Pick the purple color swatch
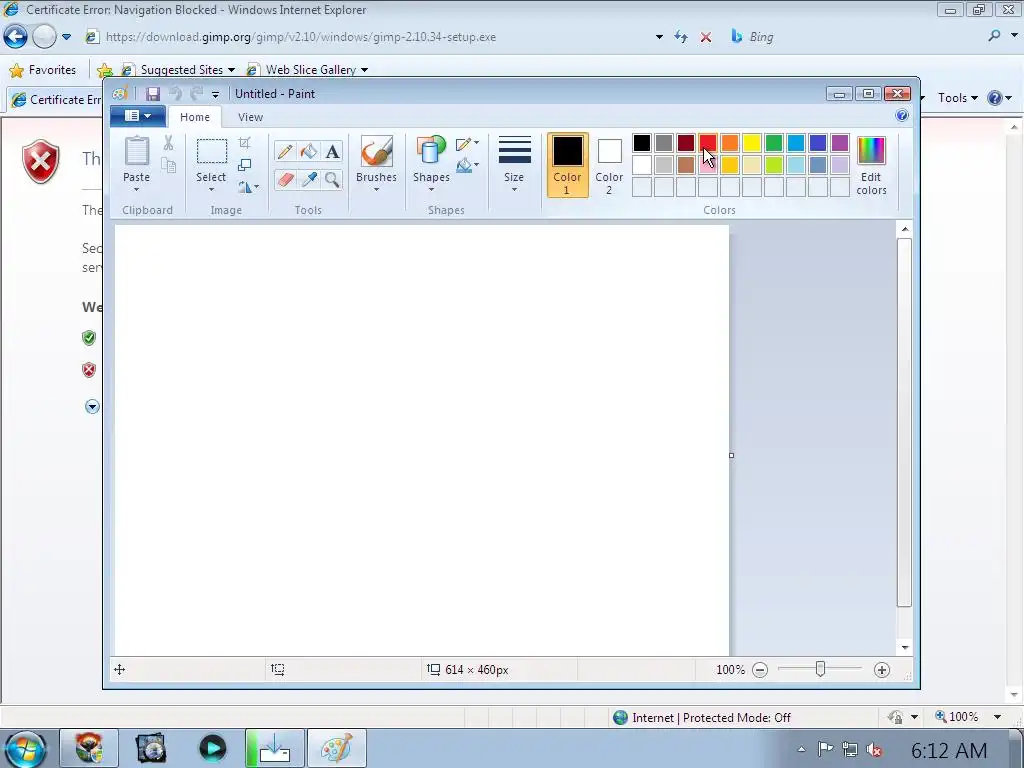1024x768 pixels. (x=840, y=142)
